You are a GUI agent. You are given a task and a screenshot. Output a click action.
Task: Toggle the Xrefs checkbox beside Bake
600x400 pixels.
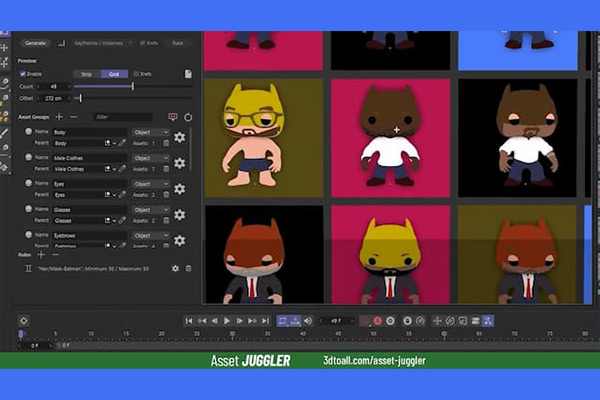click(x=142, y=43)
